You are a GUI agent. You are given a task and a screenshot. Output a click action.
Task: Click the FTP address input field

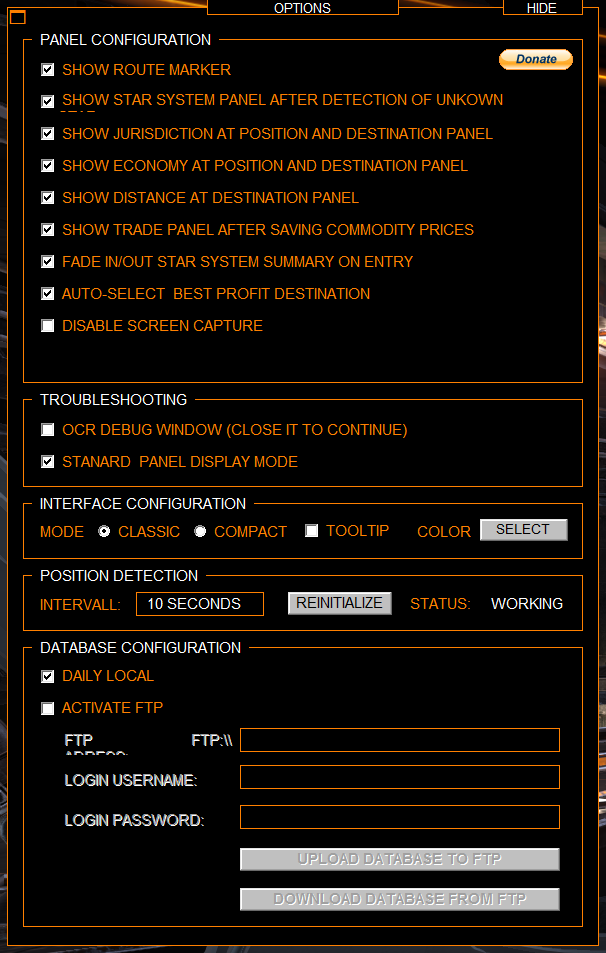click(400, 740)
